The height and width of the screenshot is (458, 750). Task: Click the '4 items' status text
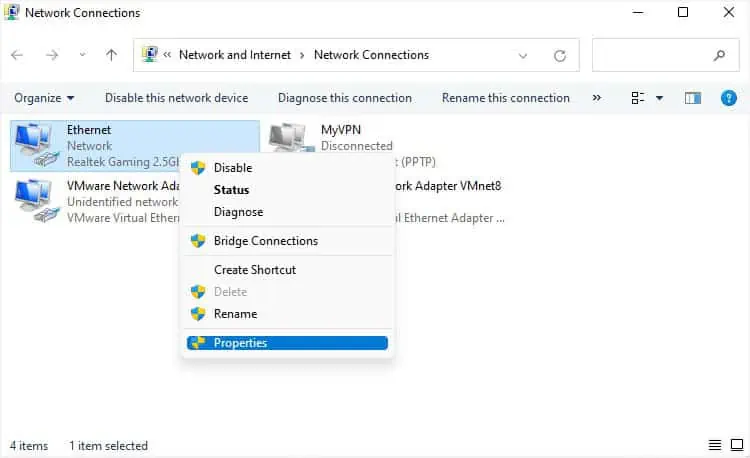pos(29,446)
